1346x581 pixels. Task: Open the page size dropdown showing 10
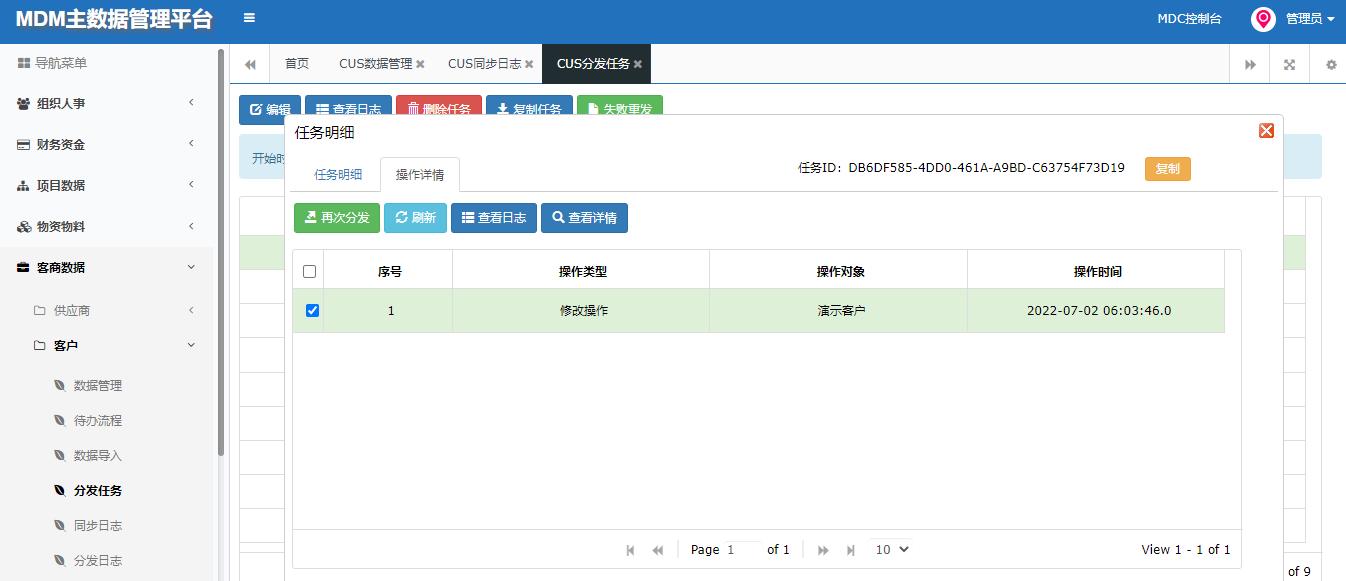889,549
